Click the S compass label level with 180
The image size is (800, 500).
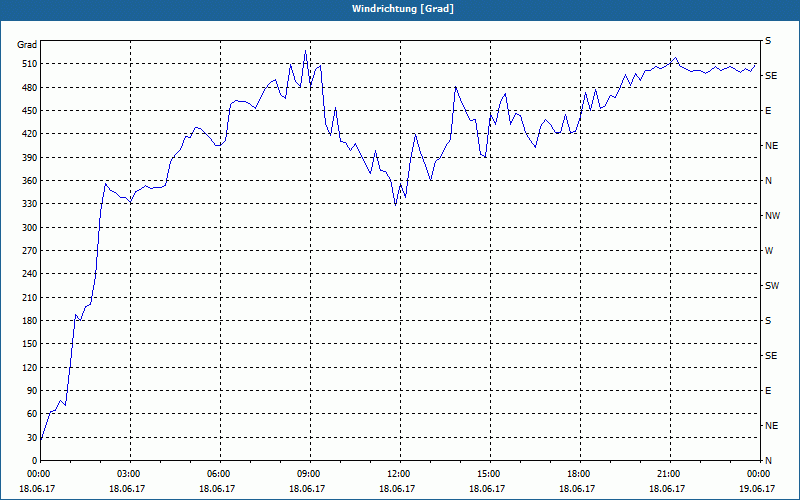[x=768, y=321]
